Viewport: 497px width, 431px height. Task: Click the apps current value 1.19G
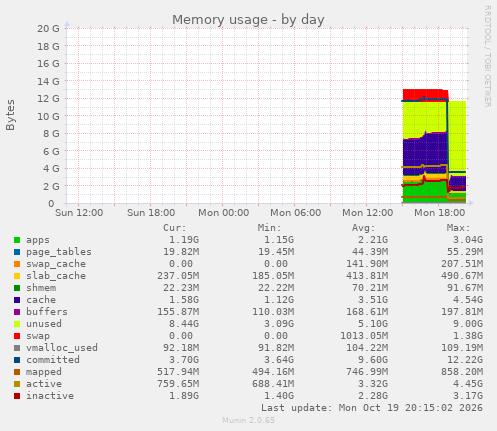(x=184, y=240)
